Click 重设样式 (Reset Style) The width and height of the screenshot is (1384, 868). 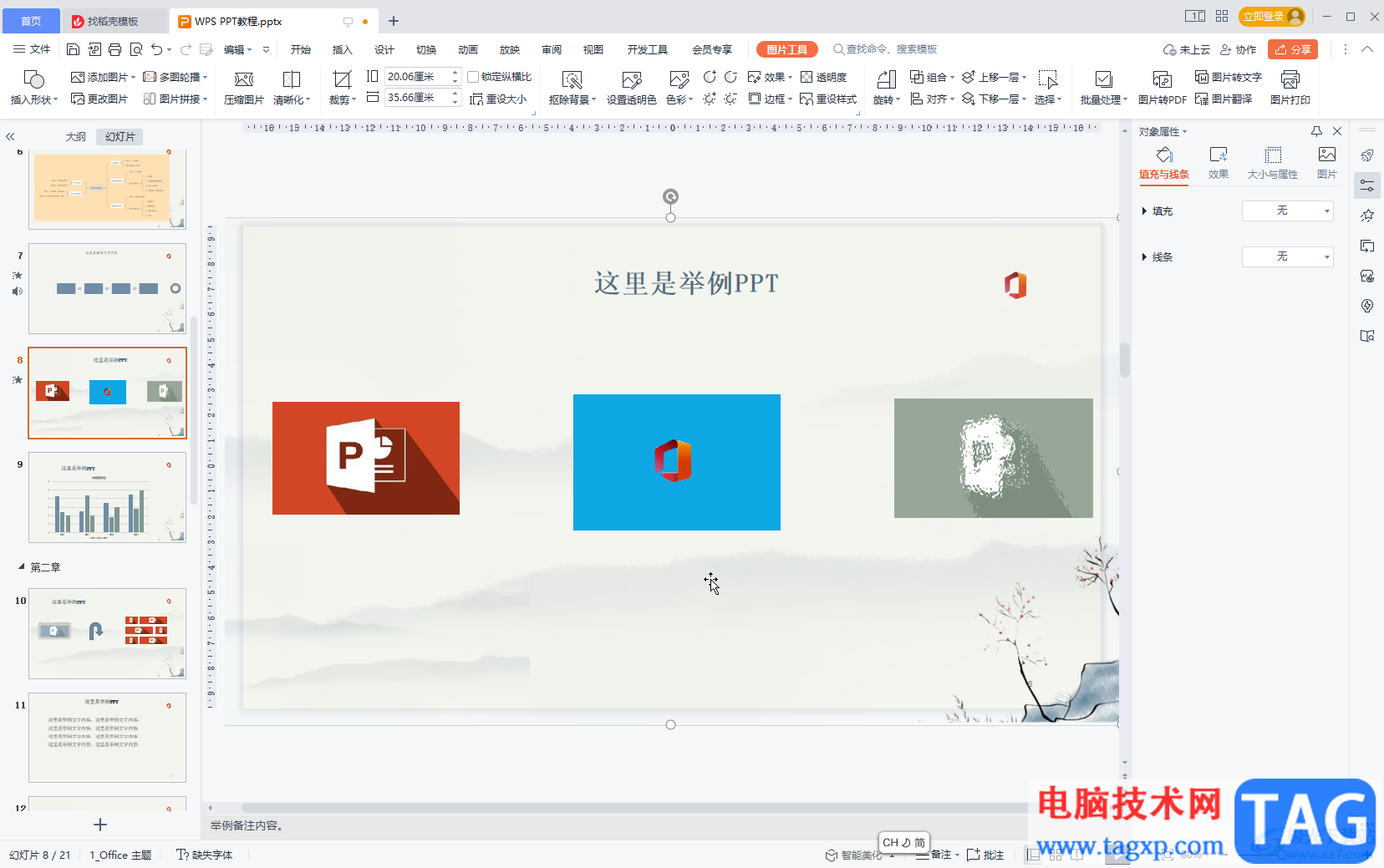point(828,99)
